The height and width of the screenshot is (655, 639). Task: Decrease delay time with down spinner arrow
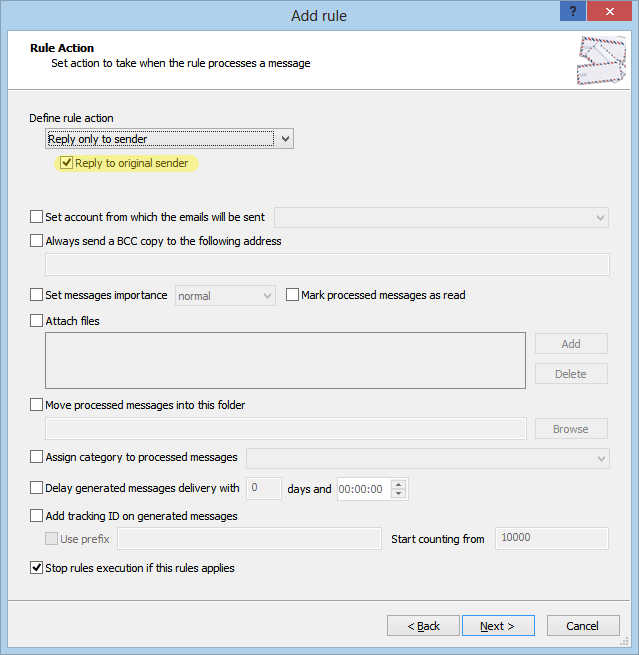398,493
